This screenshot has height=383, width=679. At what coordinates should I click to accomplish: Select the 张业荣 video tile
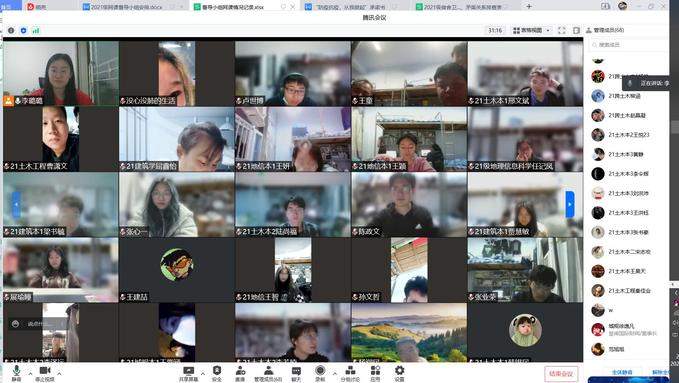(525, 269)
